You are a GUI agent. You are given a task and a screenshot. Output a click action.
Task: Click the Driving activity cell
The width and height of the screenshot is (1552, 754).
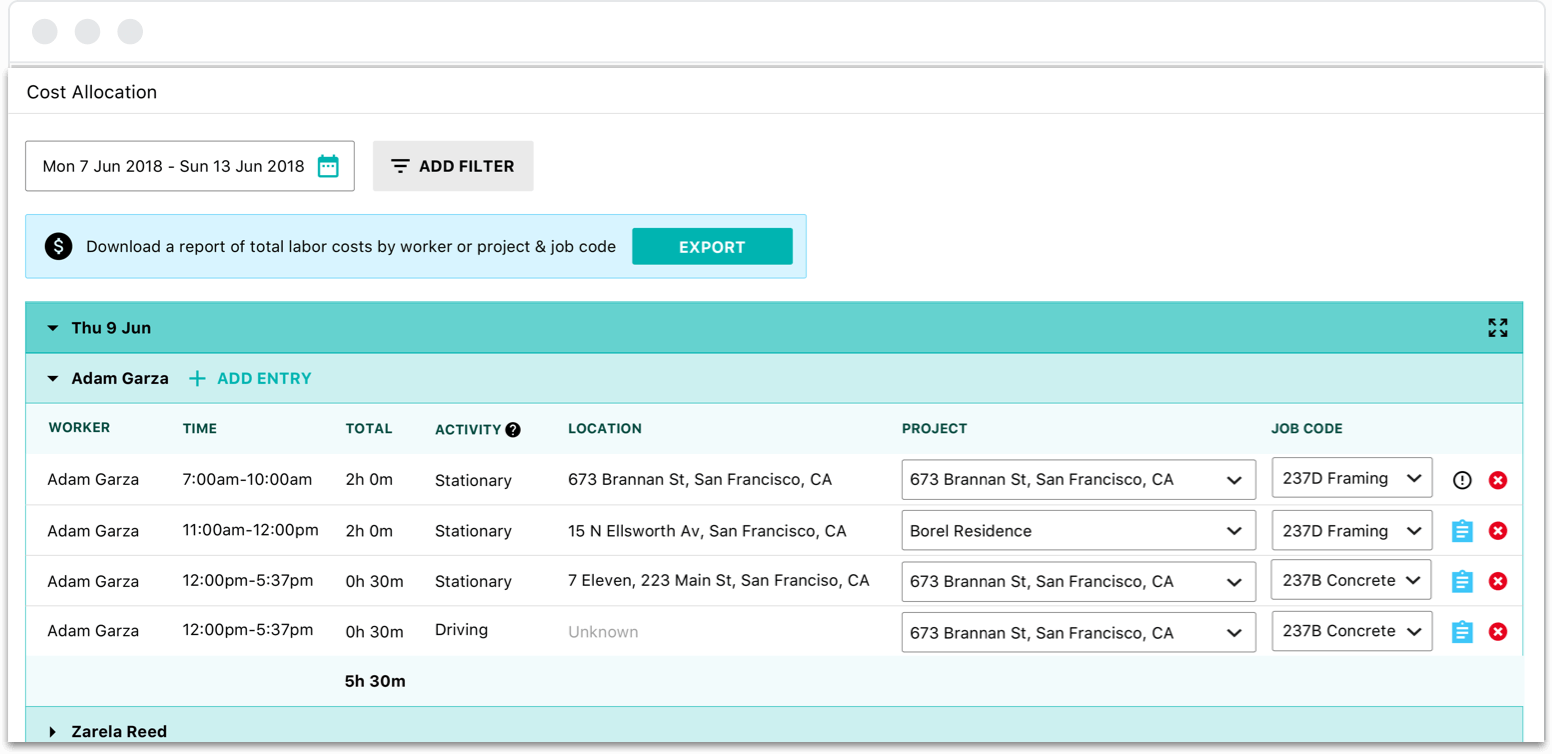[462, 631]
